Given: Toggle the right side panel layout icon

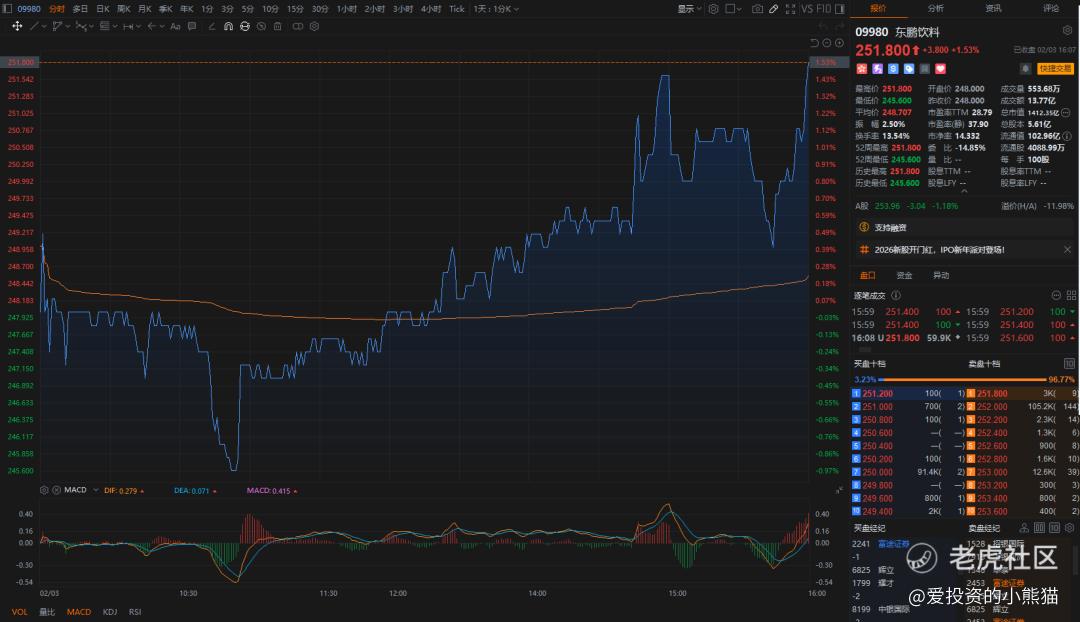Looking at the screenshot, I should coord(840,9).
